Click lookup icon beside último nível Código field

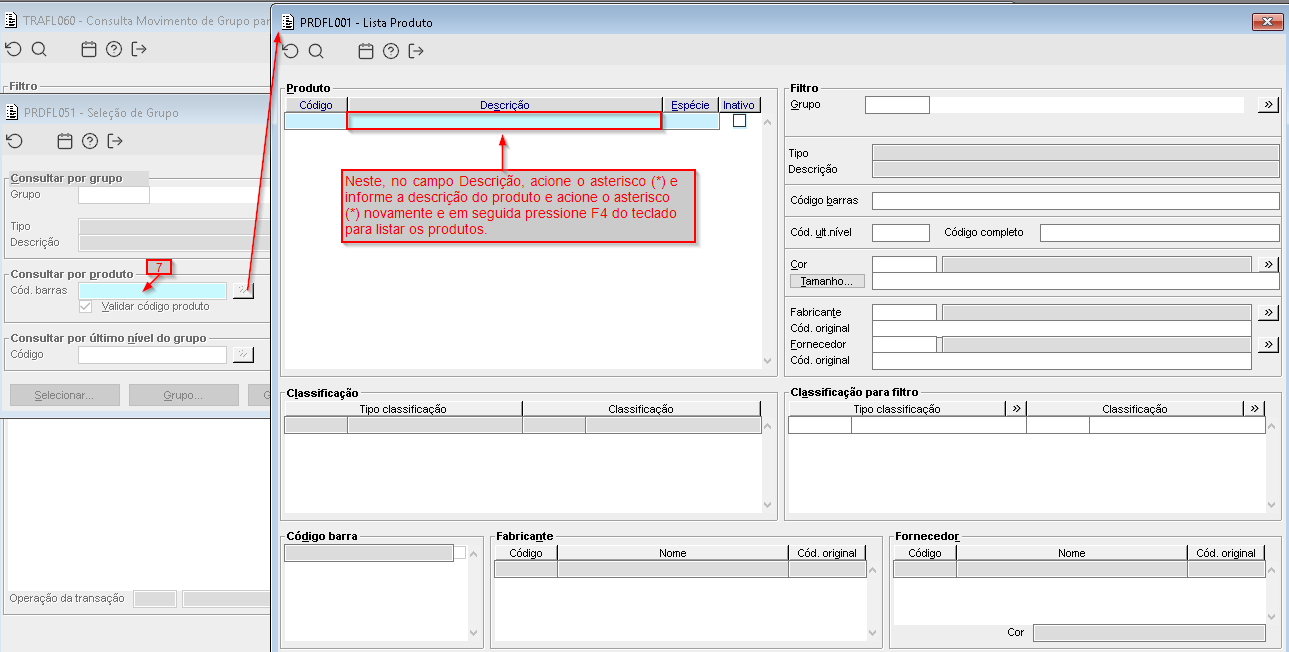pos(243,354)
